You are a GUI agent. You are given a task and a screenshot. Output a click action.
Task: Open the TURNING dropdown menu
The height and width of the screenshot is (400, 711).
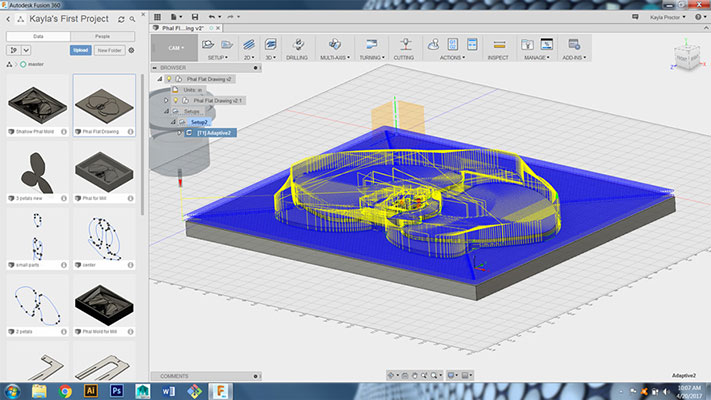(372, 58)
